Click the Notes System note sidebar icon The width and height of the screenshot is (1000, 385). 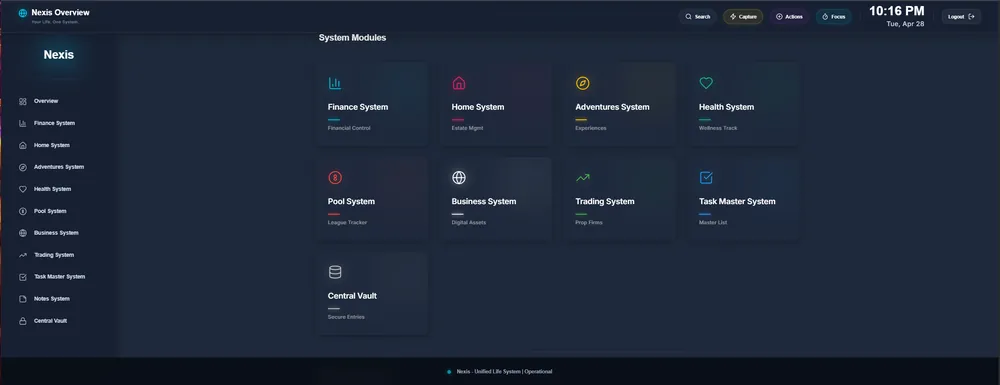(x=23, y=299)
